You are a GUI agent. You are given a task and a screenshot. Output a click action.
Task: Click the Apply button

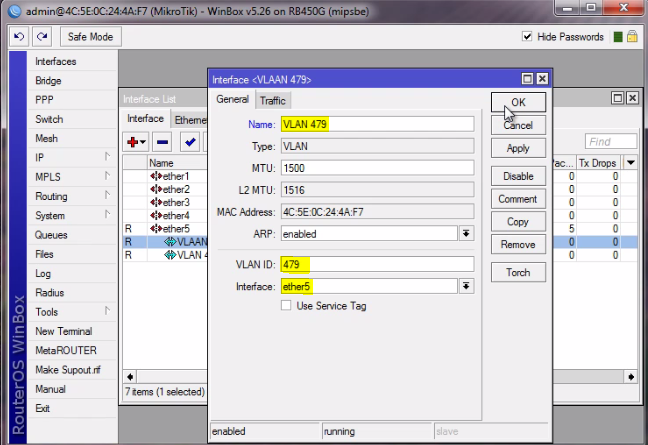tap(518, 148)
